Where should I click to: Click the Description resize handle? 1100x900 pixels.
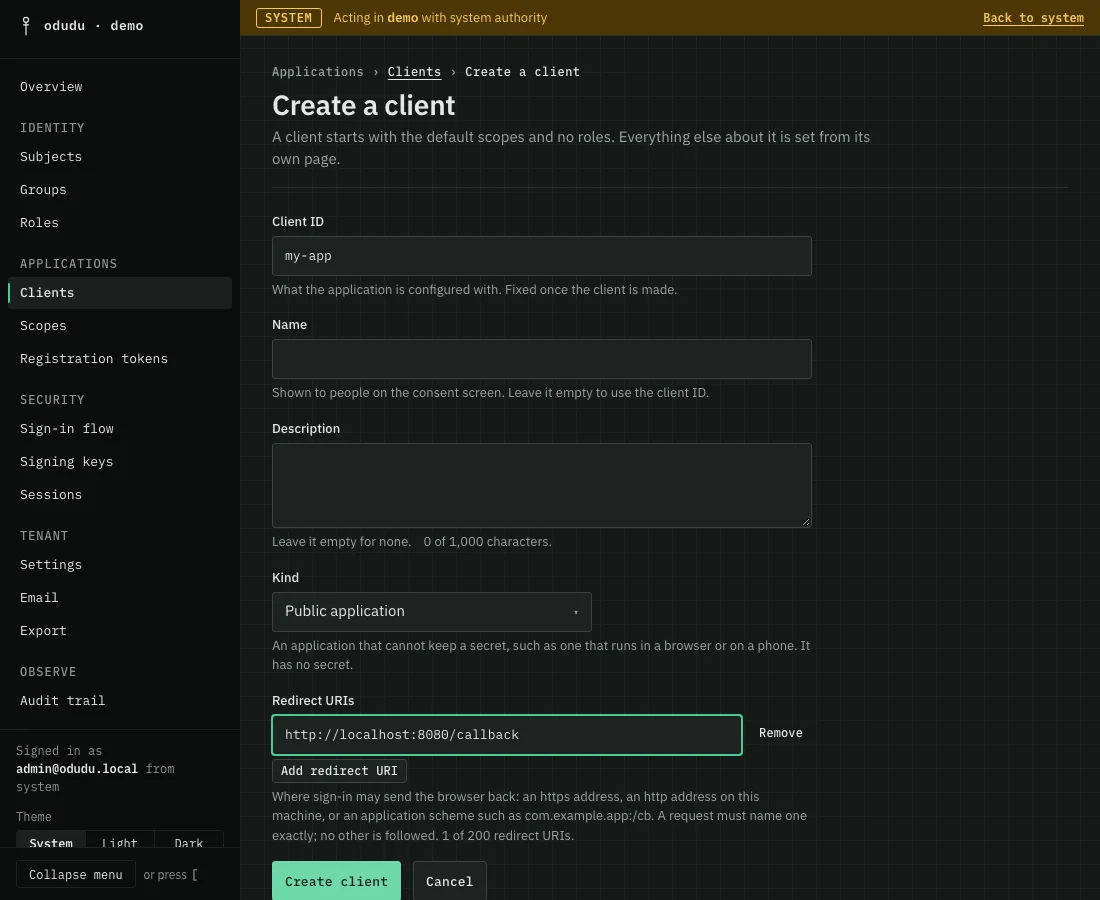(805, 521)
